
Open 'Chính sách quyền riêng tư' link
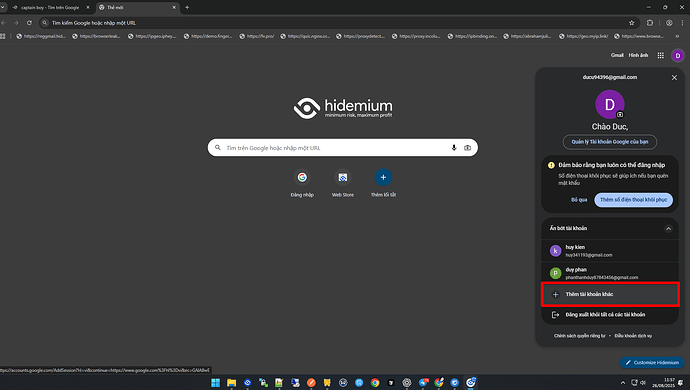coord(580,336)
